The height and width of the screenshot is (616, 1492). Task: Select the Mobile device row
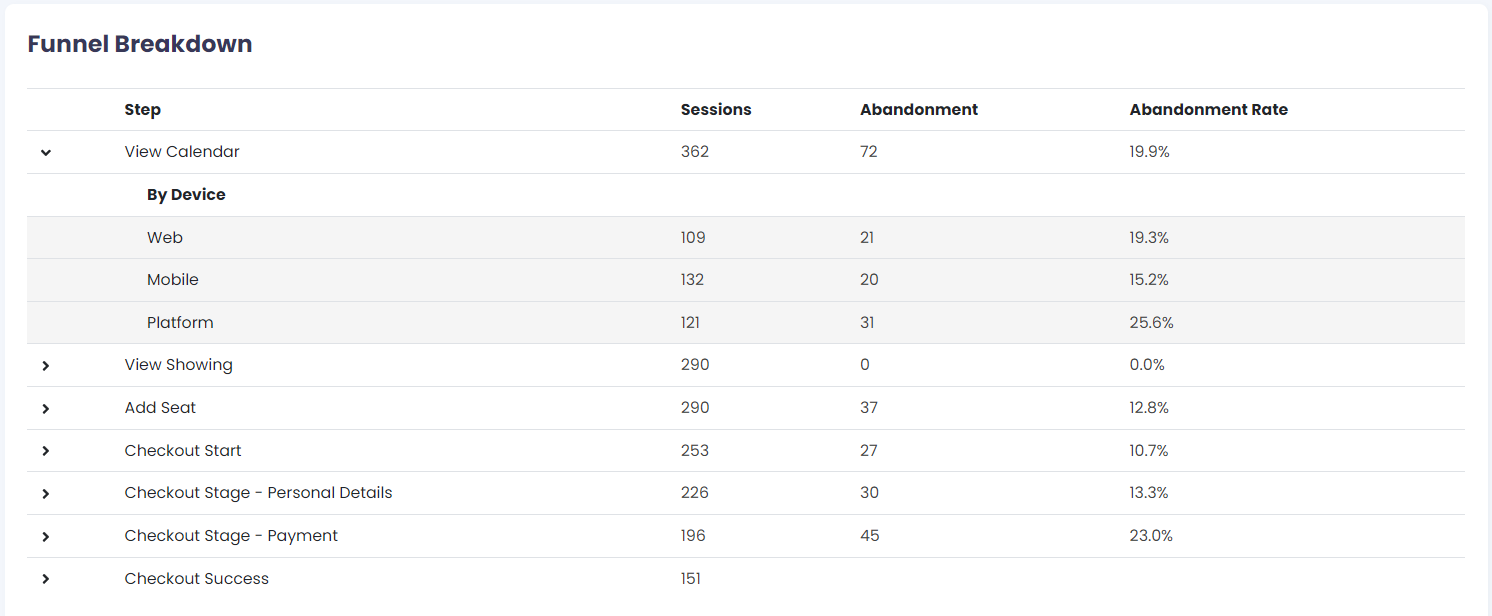(173, 280)
